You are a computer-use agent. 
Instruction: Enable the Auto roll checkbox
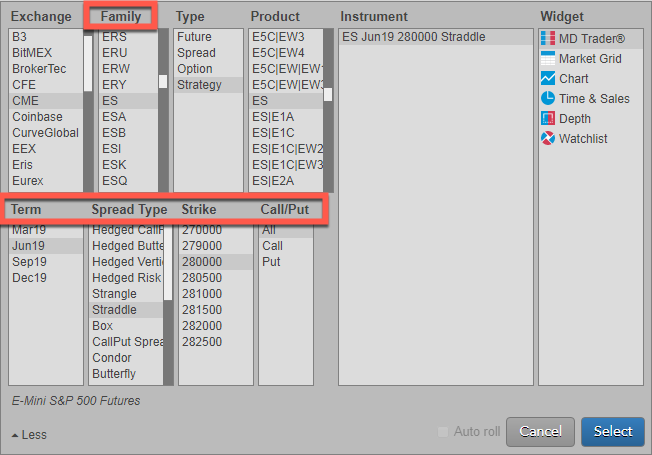coord(443,432)
